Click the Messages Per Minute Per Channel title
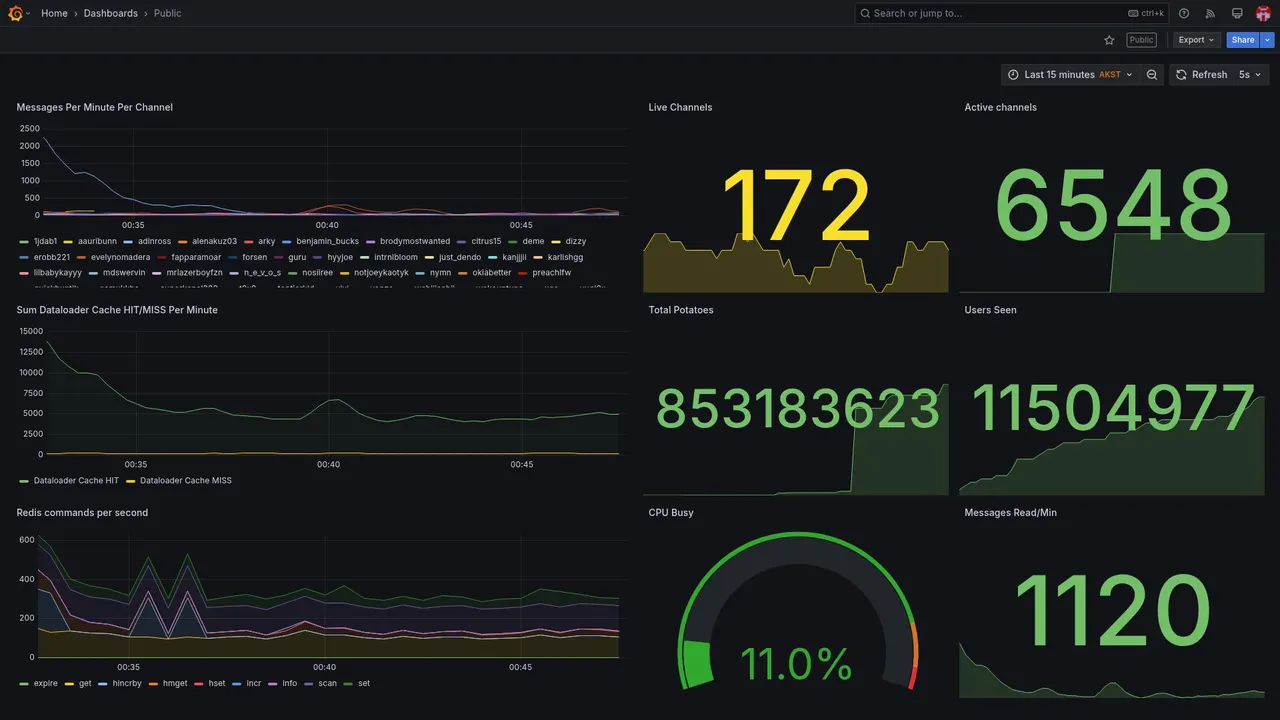The width and height of the screenshot is (1280, 720). (x=95, y=107)
